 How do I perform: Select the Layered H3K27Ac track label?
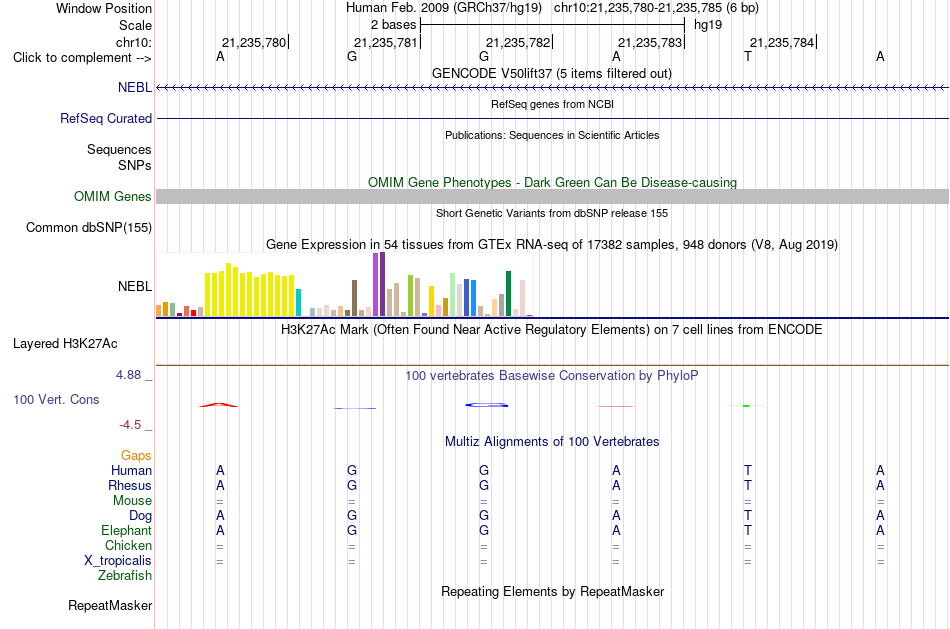point(65,344)
